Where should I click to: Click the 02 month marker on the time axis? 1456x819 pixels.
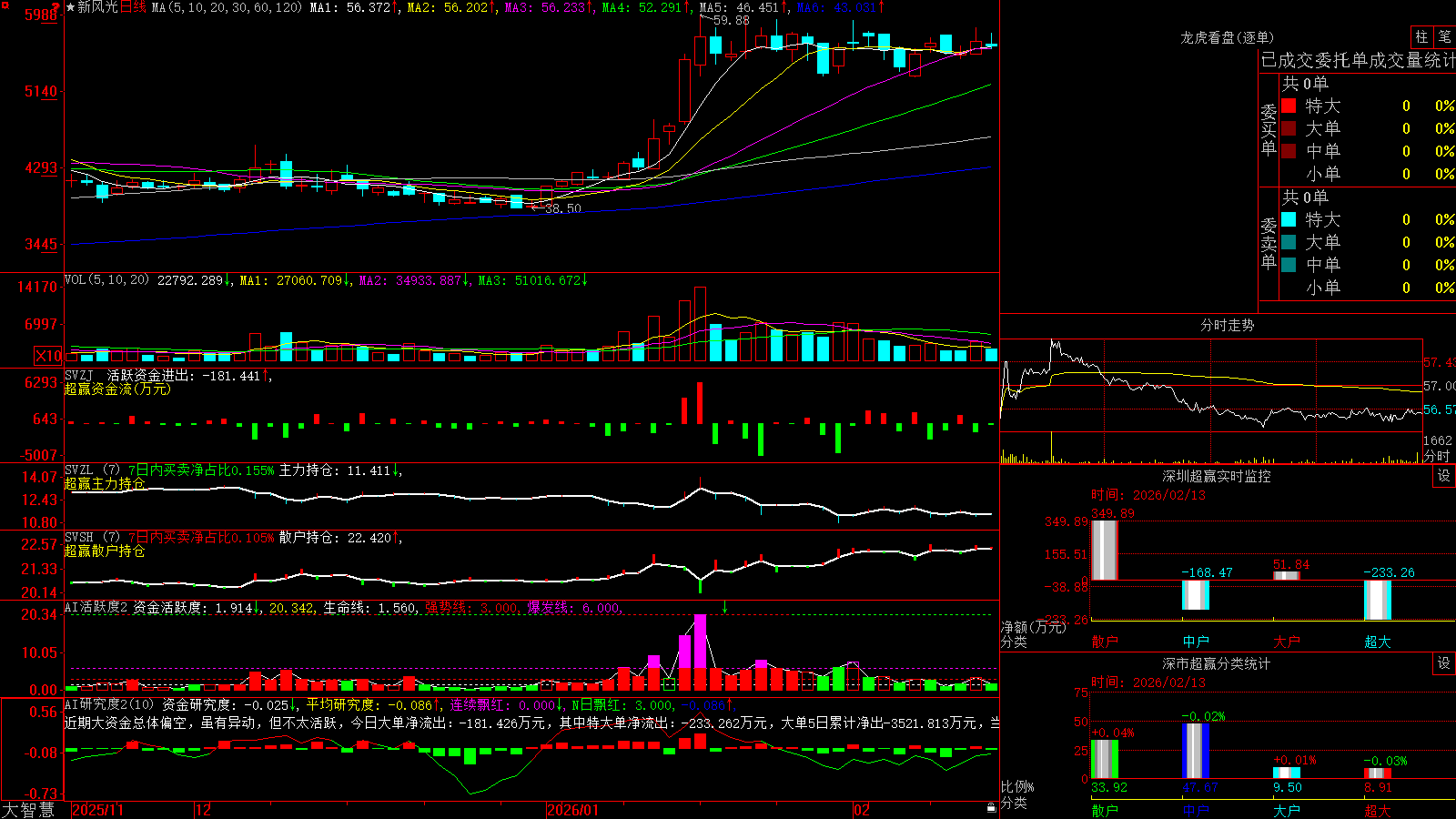coord(862,810)
